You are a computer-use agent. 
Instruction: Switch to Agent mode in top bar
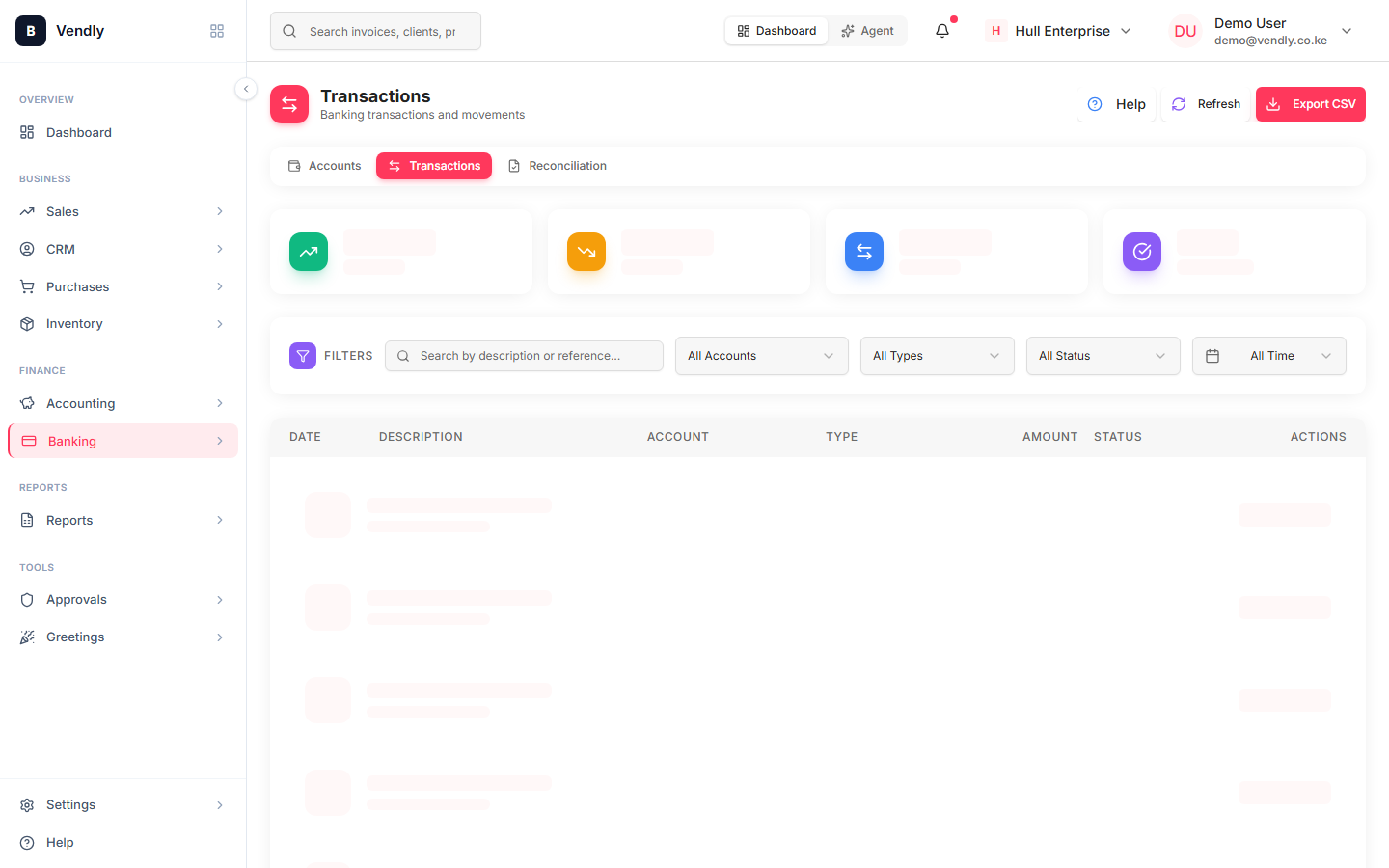[x=867, y=31]
